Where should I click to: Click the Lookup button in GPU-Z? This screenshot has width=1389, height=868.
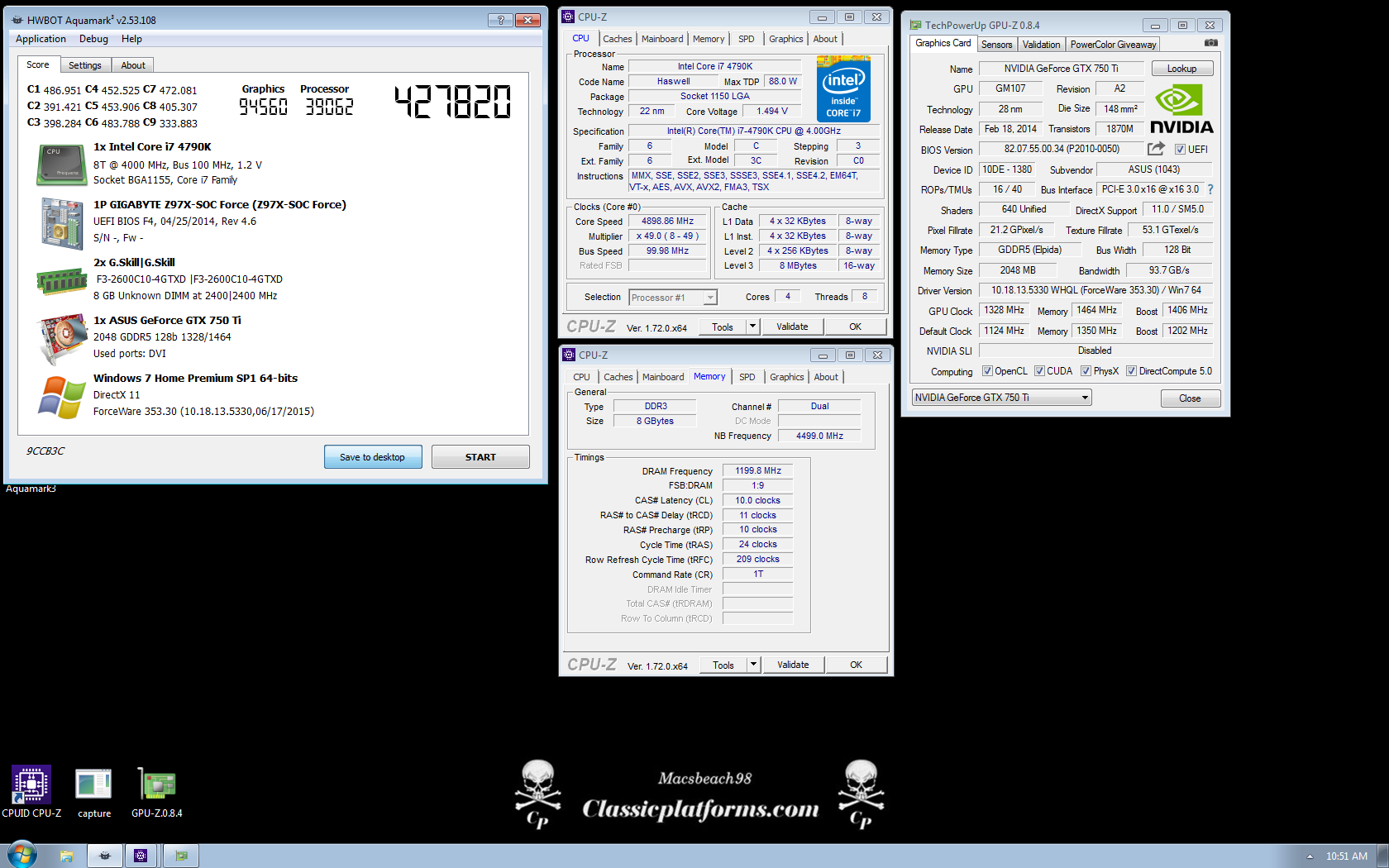(1181, 69)
